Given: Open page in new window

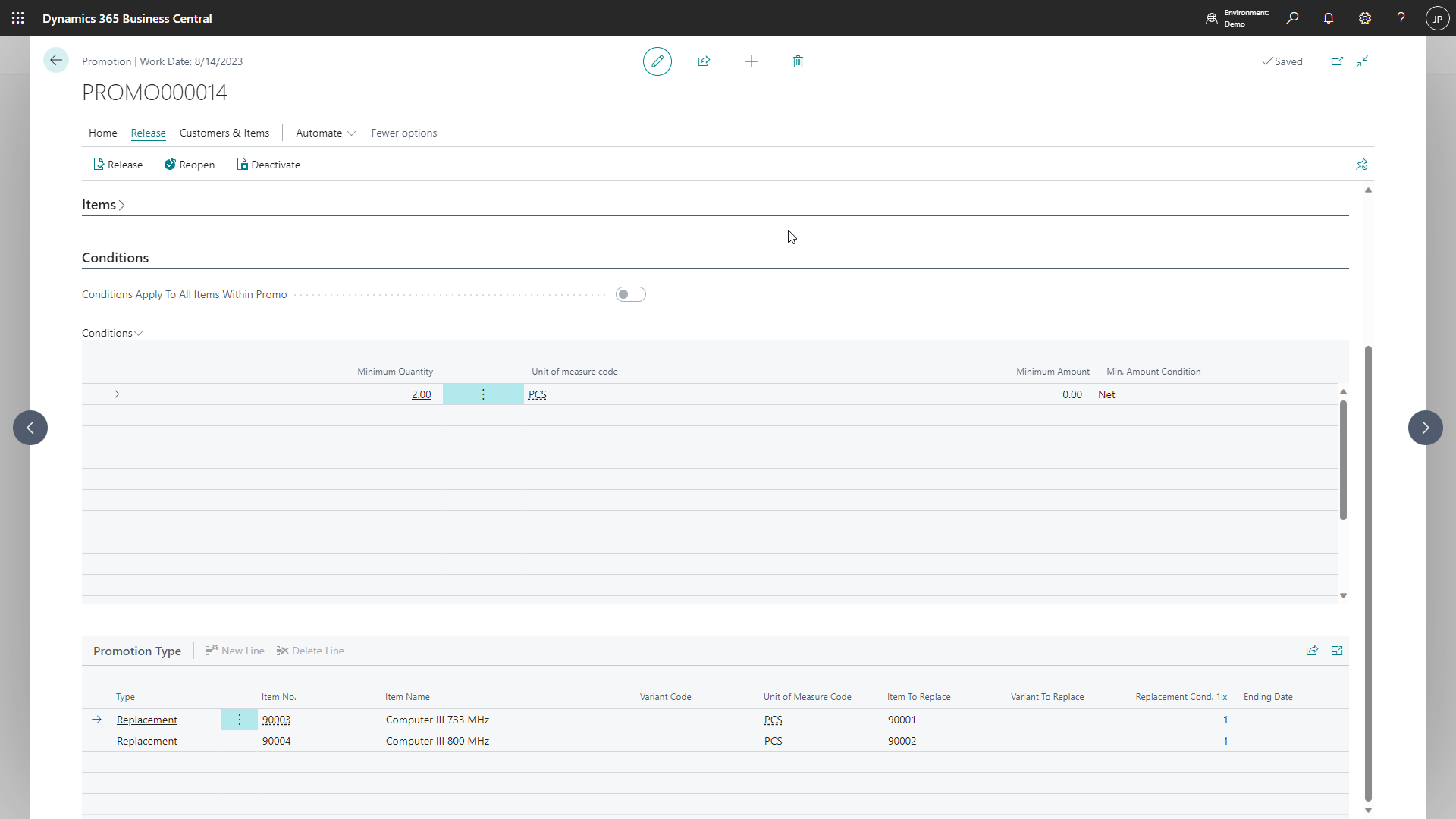Looking at the screenshot, I should click(1337, 61).
